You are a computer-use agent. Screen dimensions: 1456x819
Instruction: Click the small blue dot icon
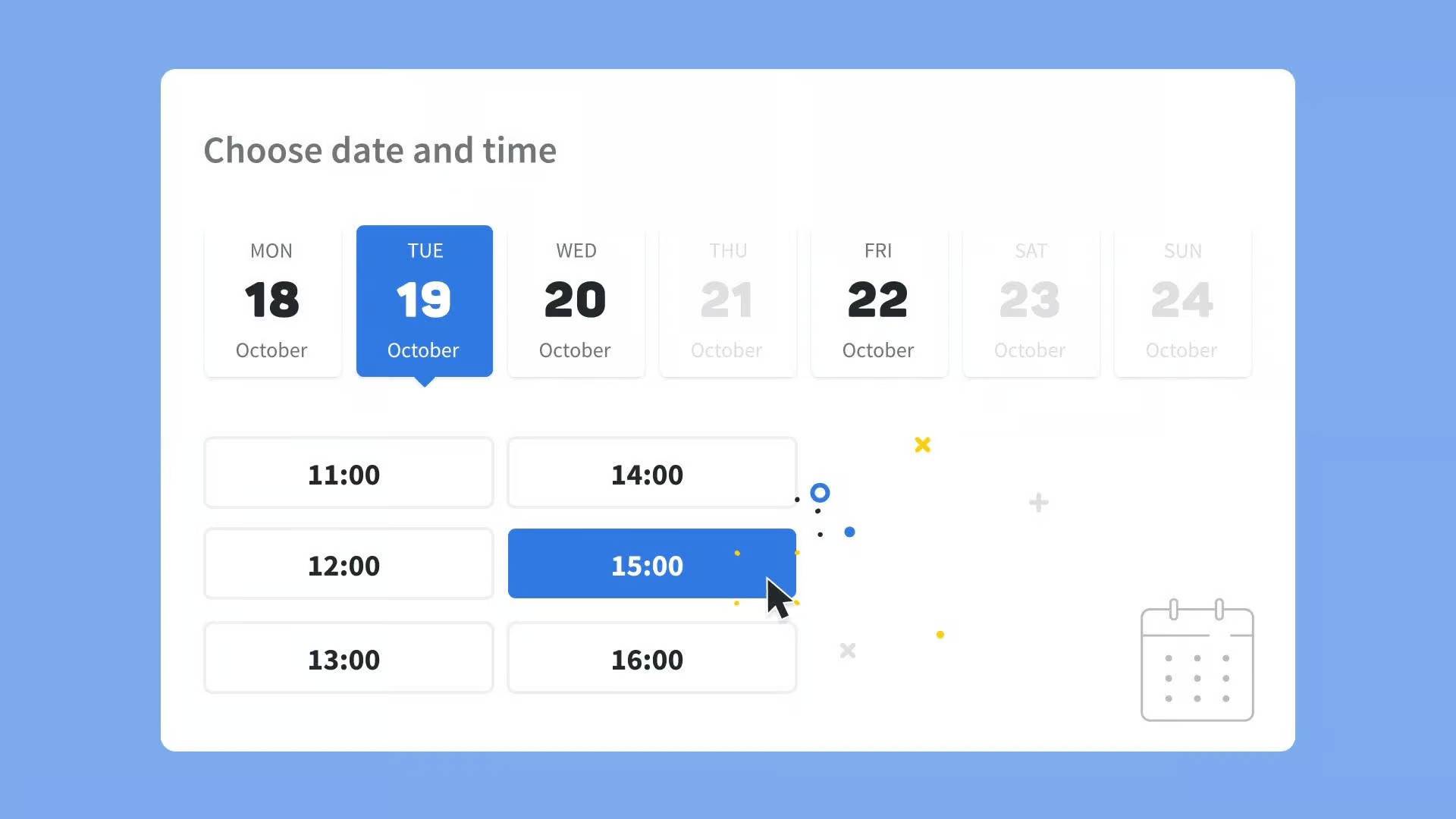pyautogui.click(x=850, y=532)
